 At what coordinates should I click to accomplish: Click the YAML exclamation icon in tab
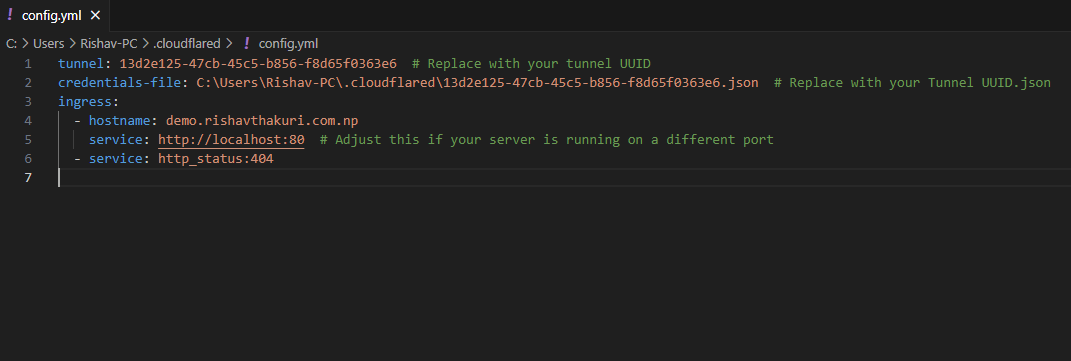pyautogui.click(x=10, y=15)
